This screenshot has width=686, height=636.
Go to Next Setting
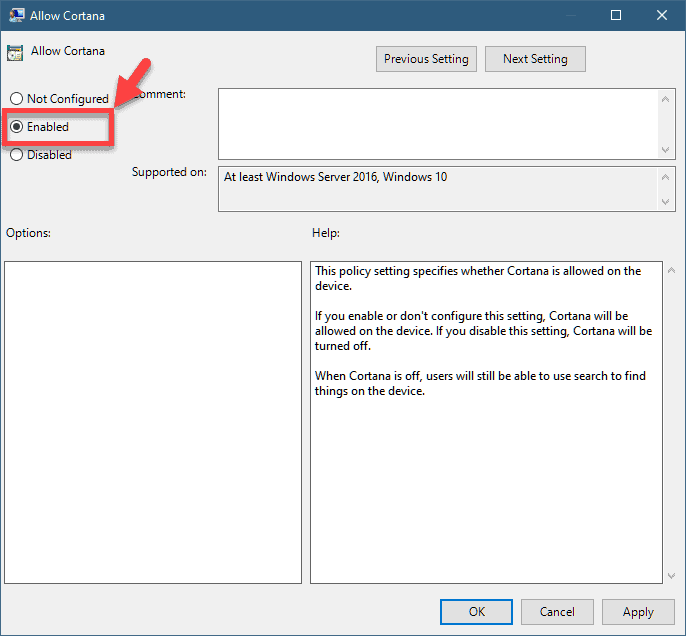tap(535, 59)
